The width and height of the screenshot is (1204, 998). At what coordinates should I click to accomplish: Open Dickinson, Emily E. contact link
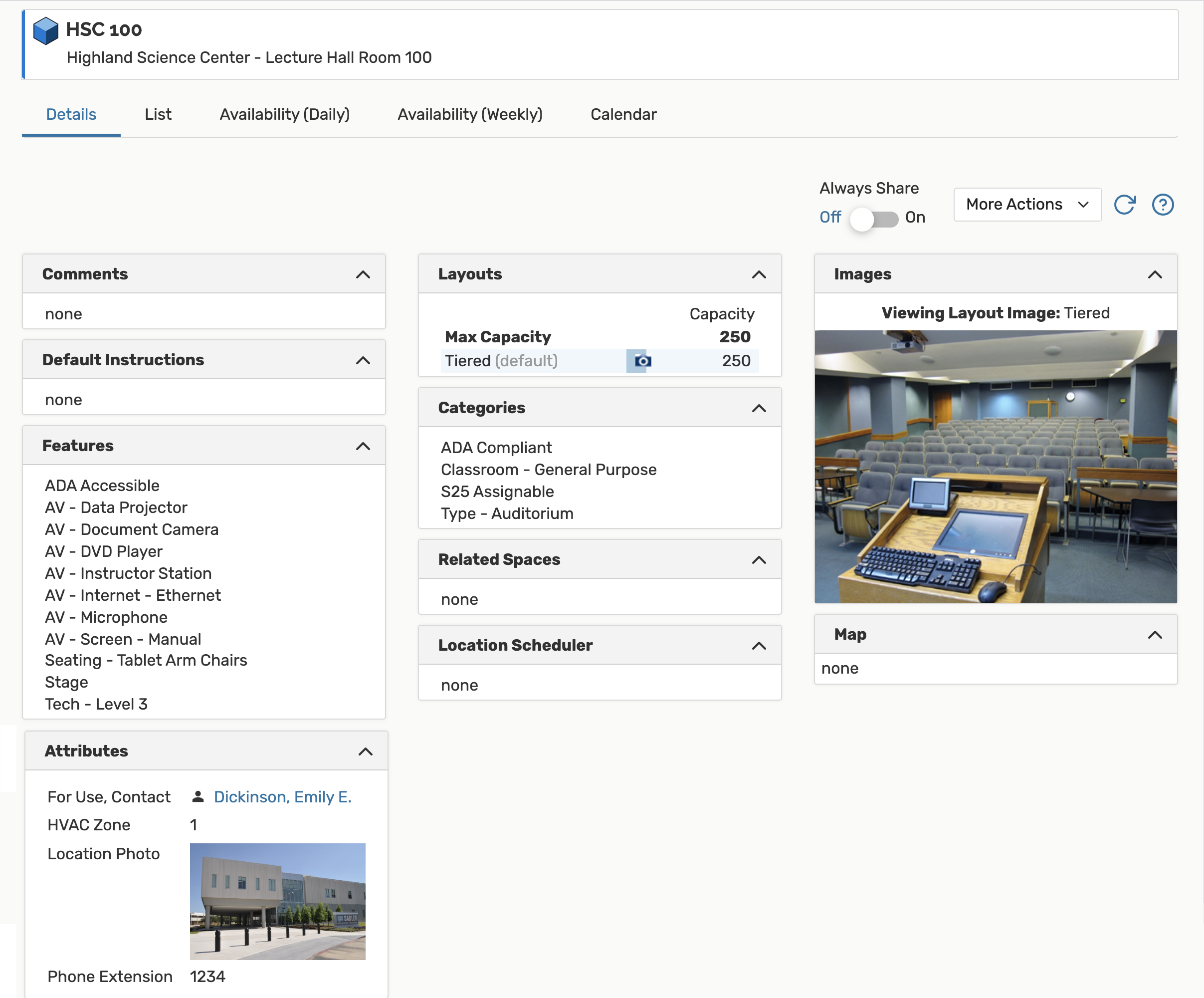282,797
